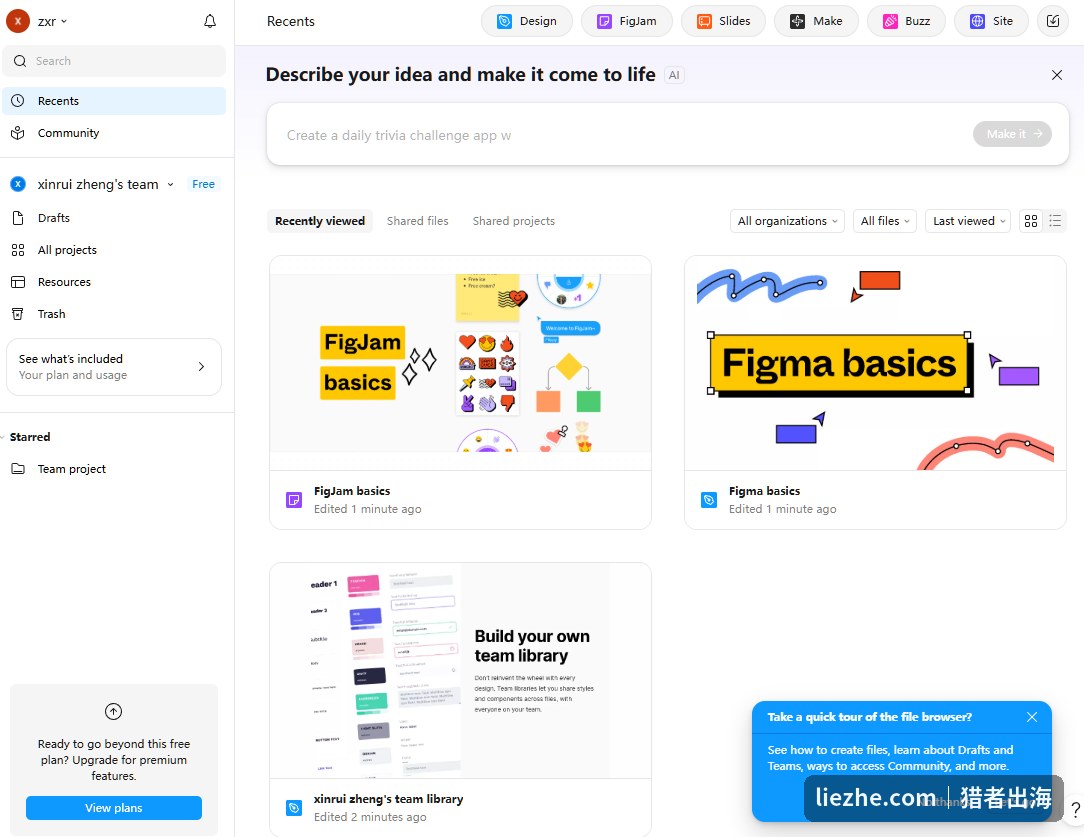
Task: Switch to the Shared projects tab
Action: click(x=514, y=221)
